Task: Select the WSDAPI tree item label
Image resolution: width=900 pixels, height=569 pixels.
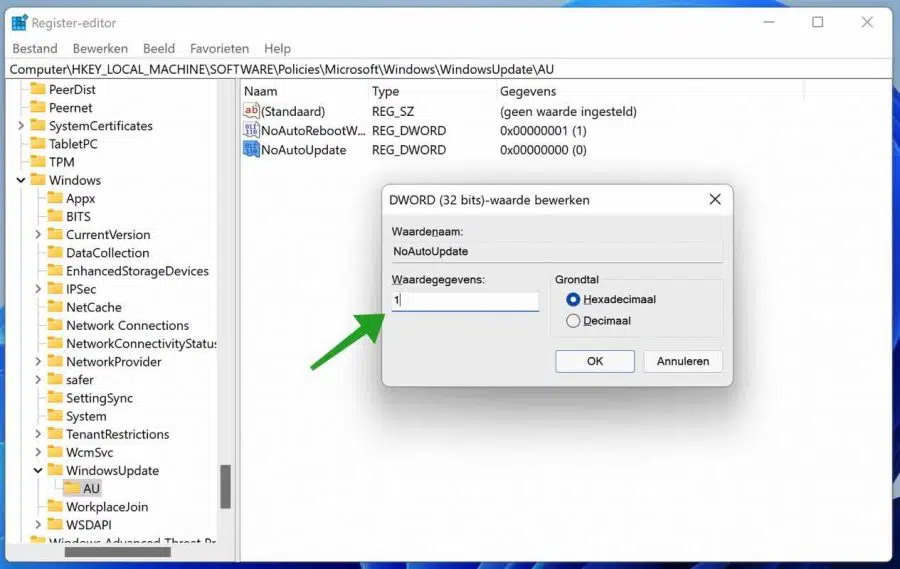Action: (89, 525)
